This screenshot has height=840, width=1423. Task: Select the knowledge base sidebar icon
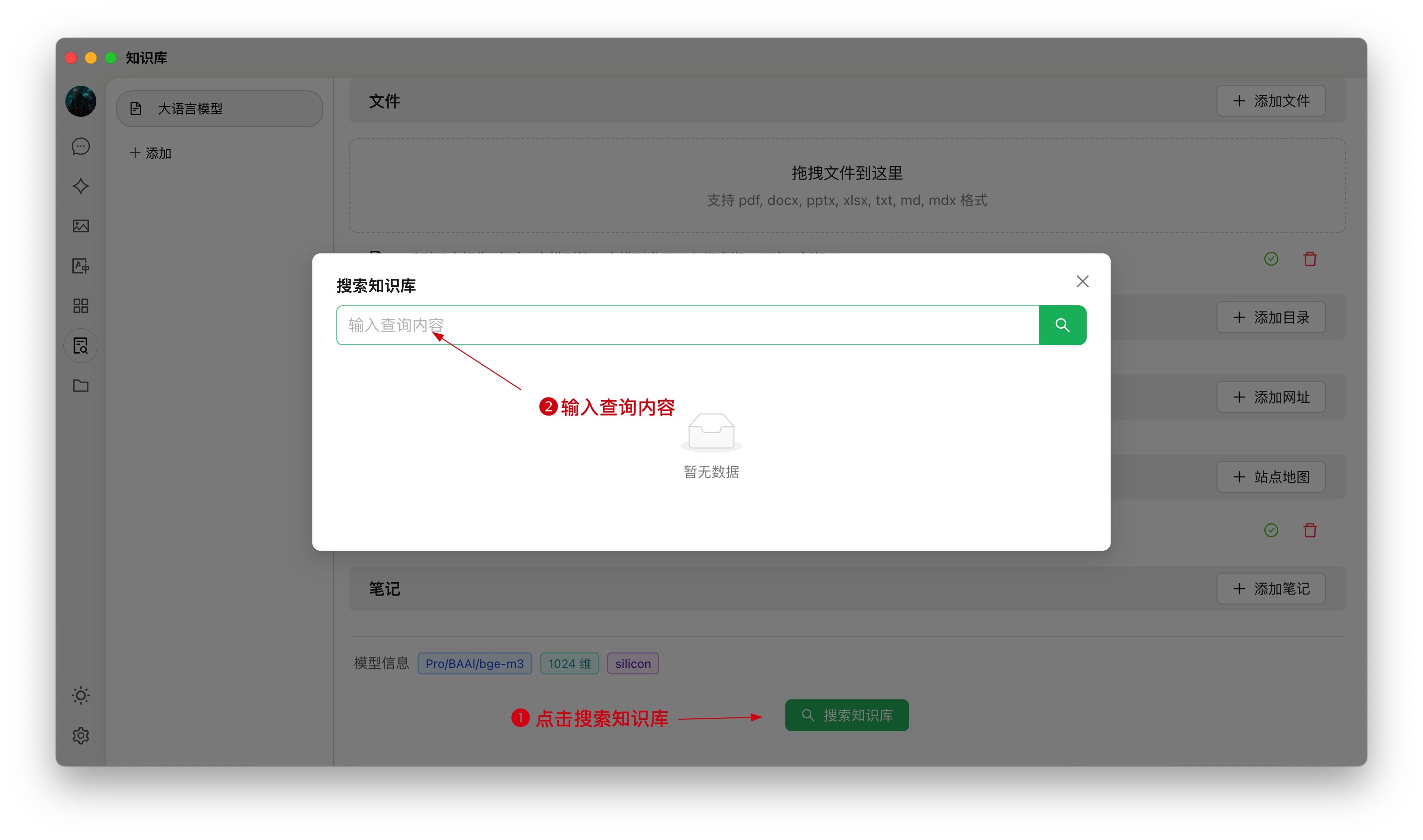pyautogui.click(x=81, y=345)
